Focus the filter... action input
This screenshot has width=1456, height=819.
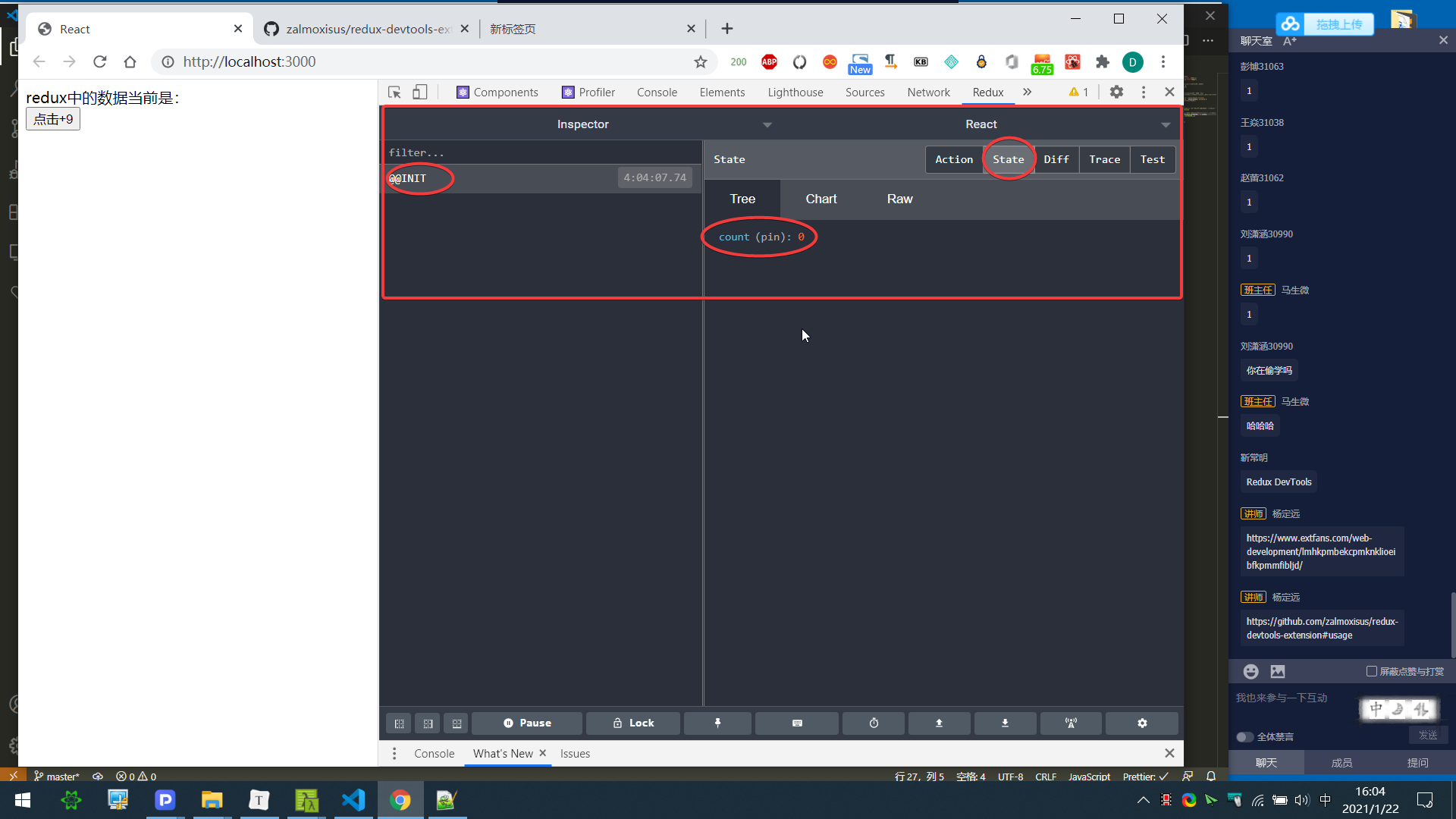point(542,152)
